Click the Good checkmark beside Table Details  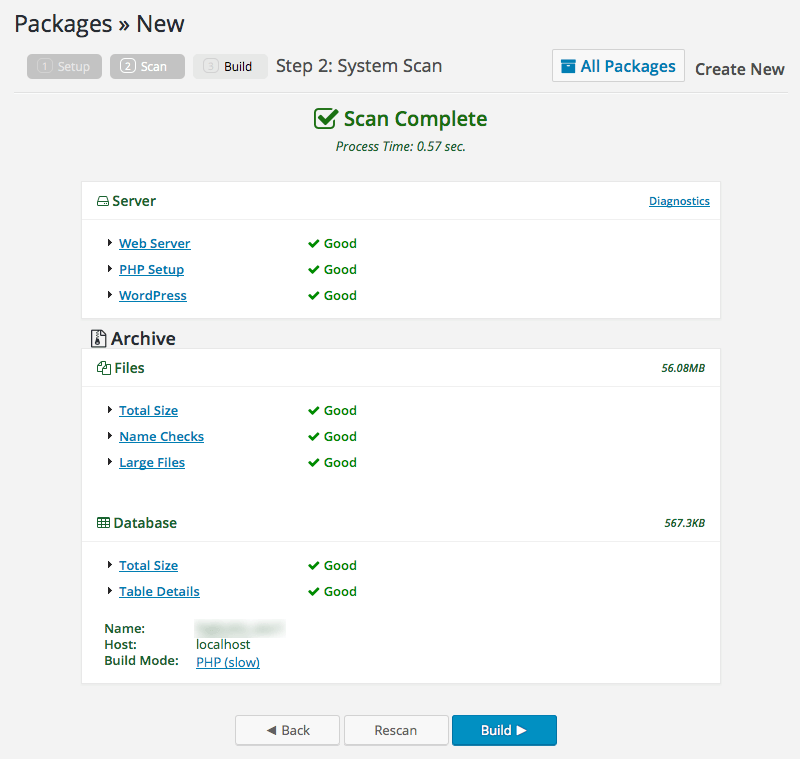pyautogui.click(x=311, y=591)
